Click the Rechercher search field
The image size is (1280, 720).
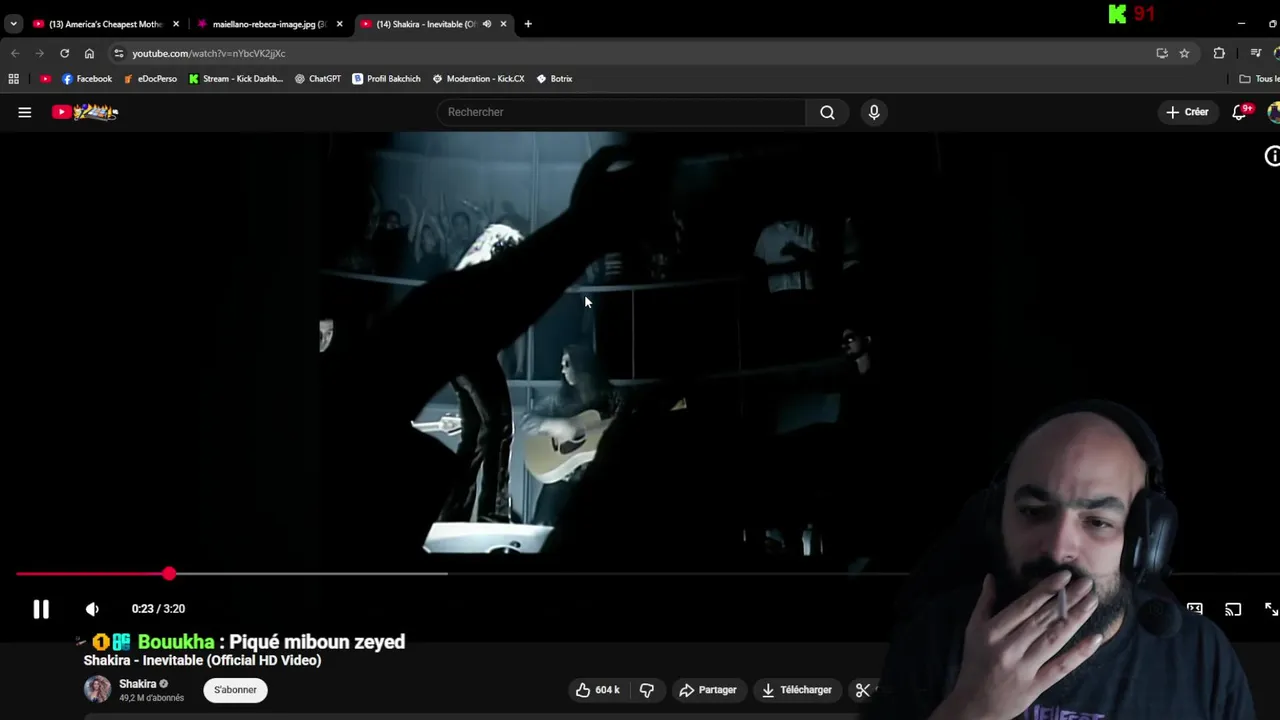[x=621, y=112]
